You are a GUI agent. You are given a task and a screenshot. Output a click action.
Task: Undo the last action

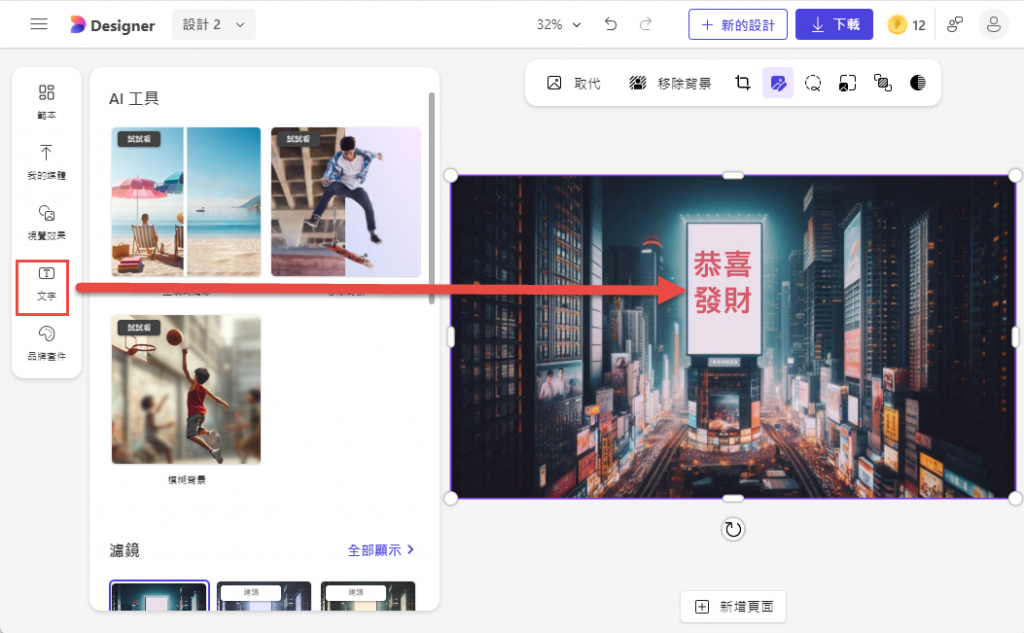click(x=611, y=24)
